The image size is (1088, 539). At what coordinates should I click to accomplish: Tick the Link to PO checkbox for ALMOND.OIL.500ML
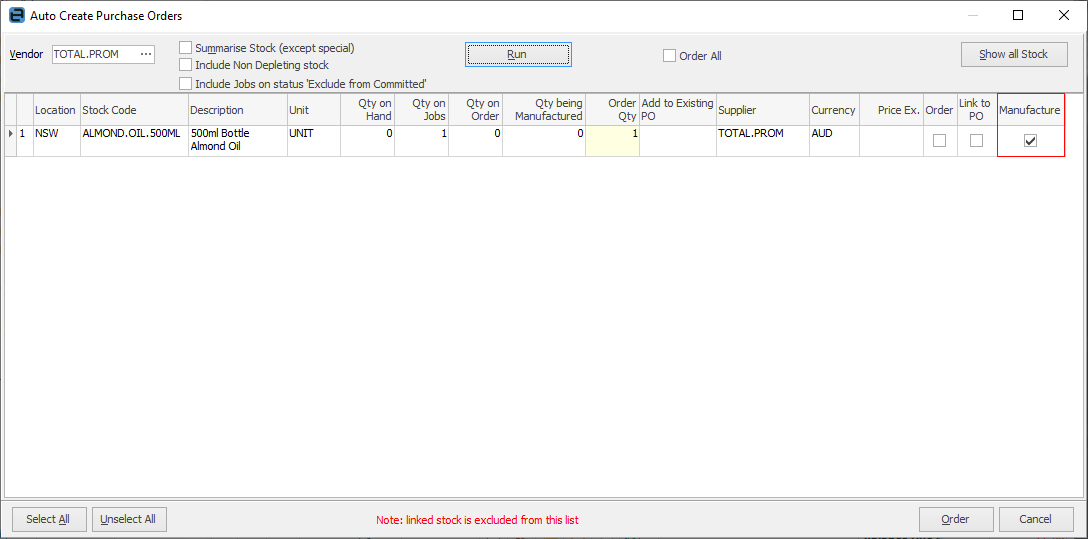[x=976, y=140]
